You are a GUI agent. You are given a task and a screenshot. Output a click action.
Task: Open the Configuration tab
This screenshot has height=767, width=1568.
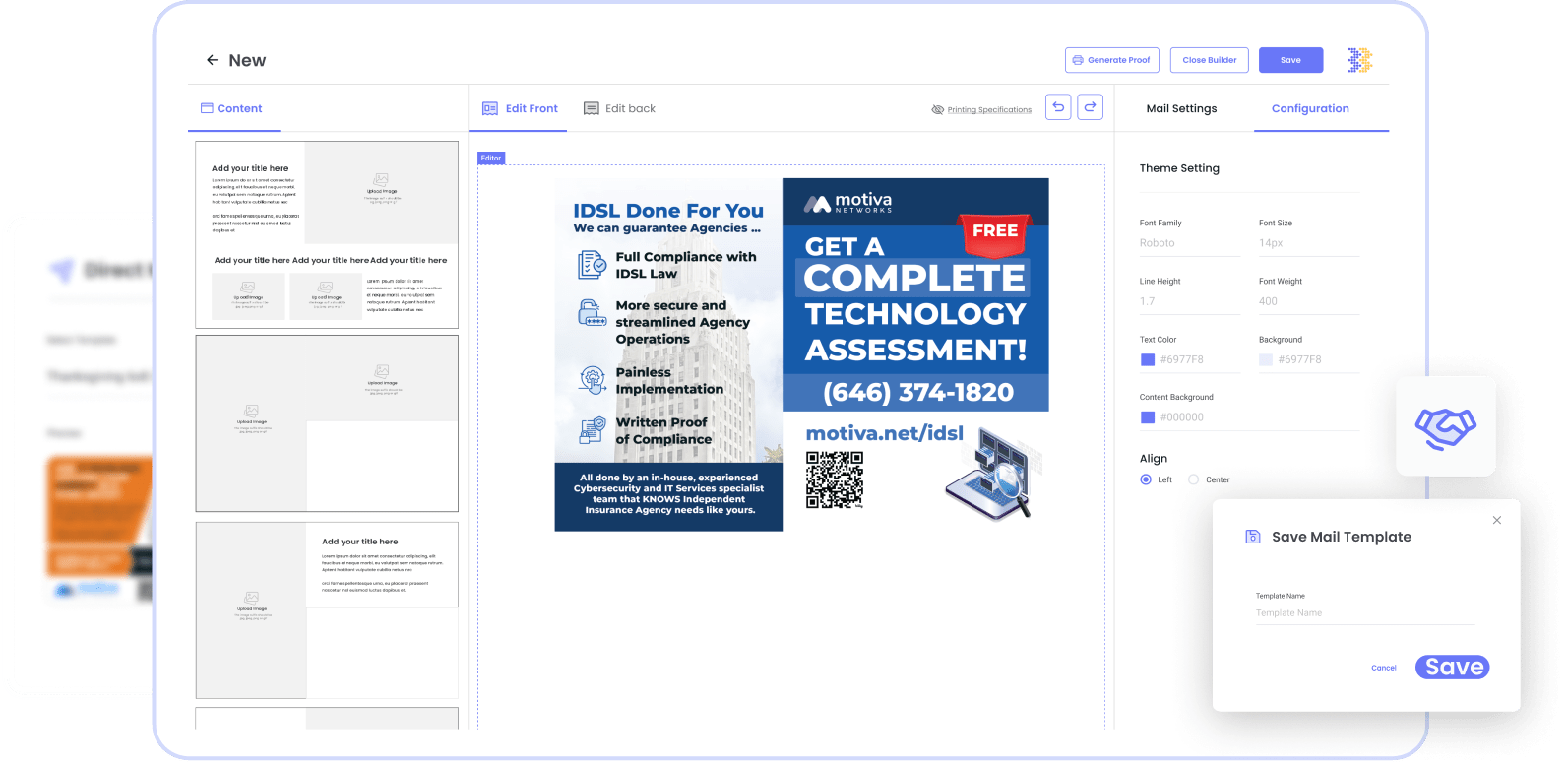tap(1310, 108)
